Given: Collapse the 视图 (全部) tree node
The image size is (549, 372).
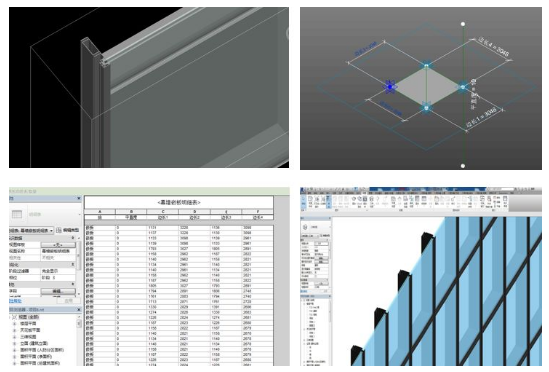Looking at the screenshot, I should point(10,317).
